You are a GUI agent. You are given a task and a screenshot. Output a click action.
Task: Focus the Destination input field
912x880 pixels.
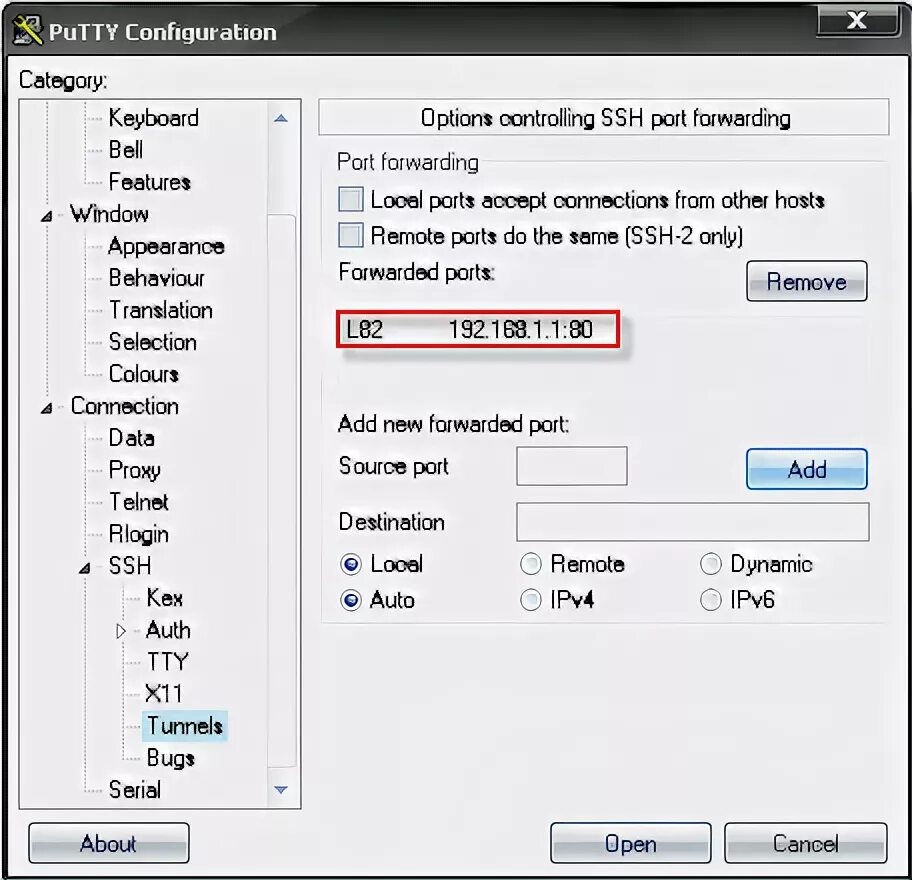(x=693, y=522)
